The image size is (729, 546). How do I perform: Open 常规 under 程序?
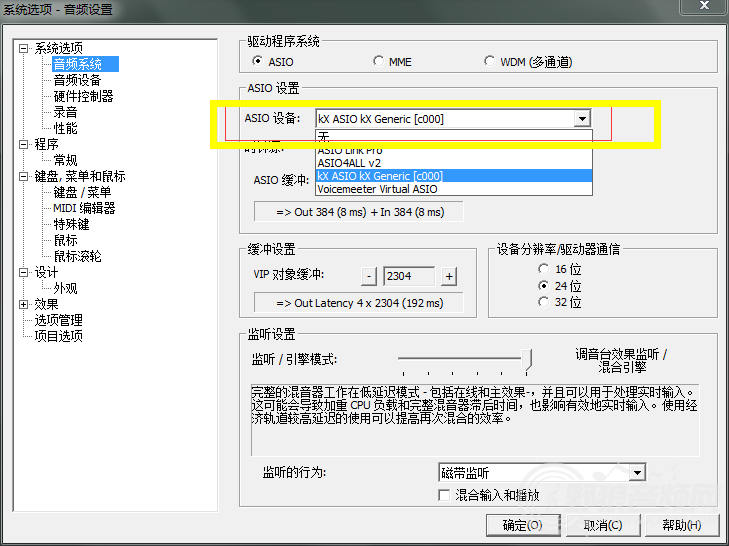tap(65, 160)
